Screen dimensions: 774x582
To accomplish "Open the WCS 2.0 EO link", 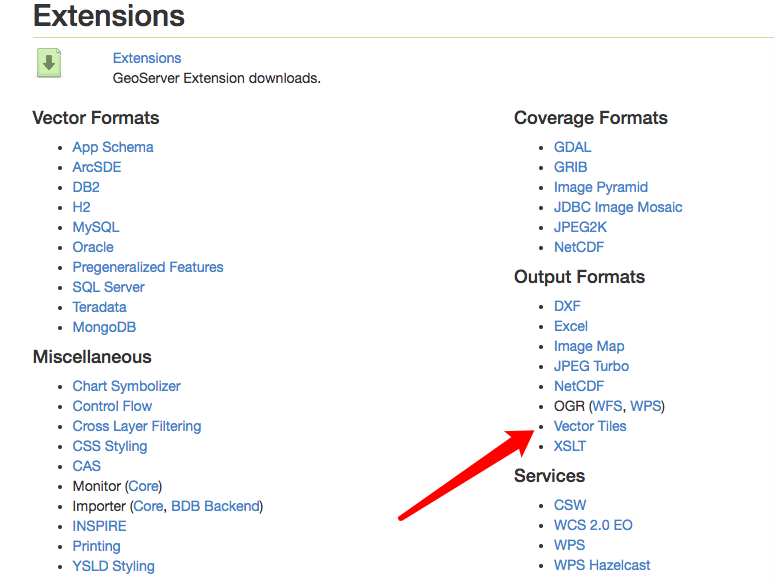I will point(593,525).
